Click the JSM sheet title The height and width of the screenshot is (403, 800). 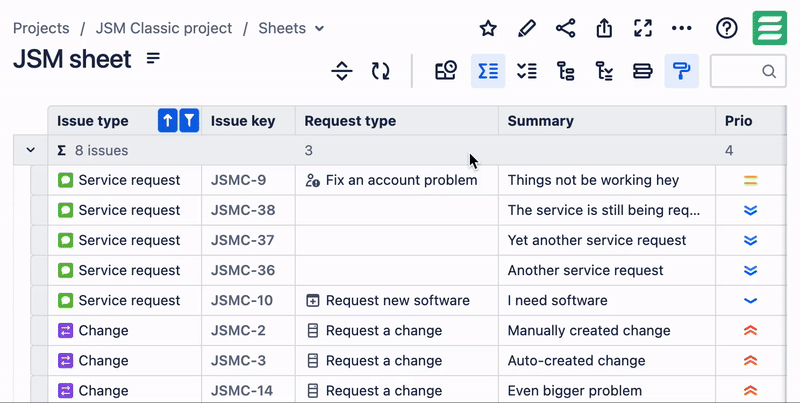coord(72,59)
